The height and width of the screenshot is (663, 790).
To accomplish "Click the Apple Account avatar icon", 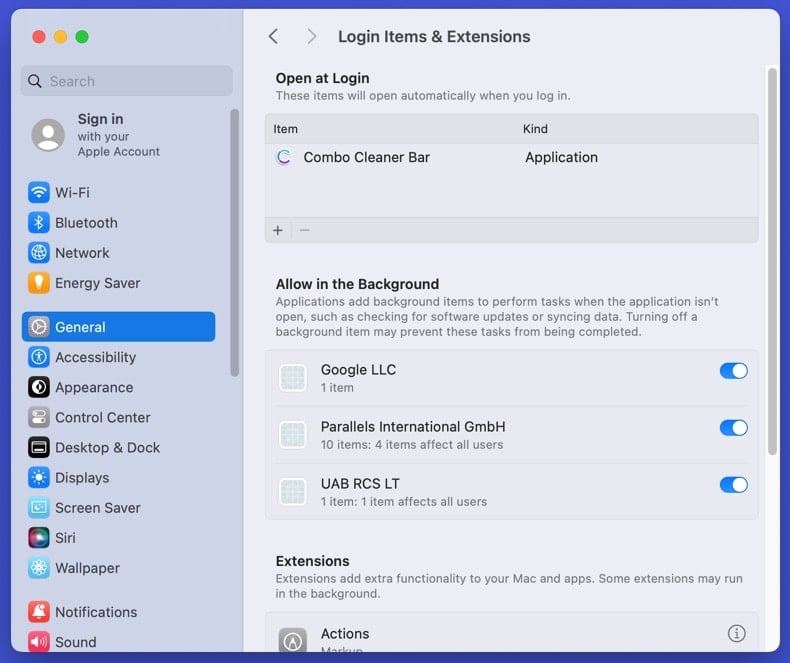I will [x=48, y=135].
